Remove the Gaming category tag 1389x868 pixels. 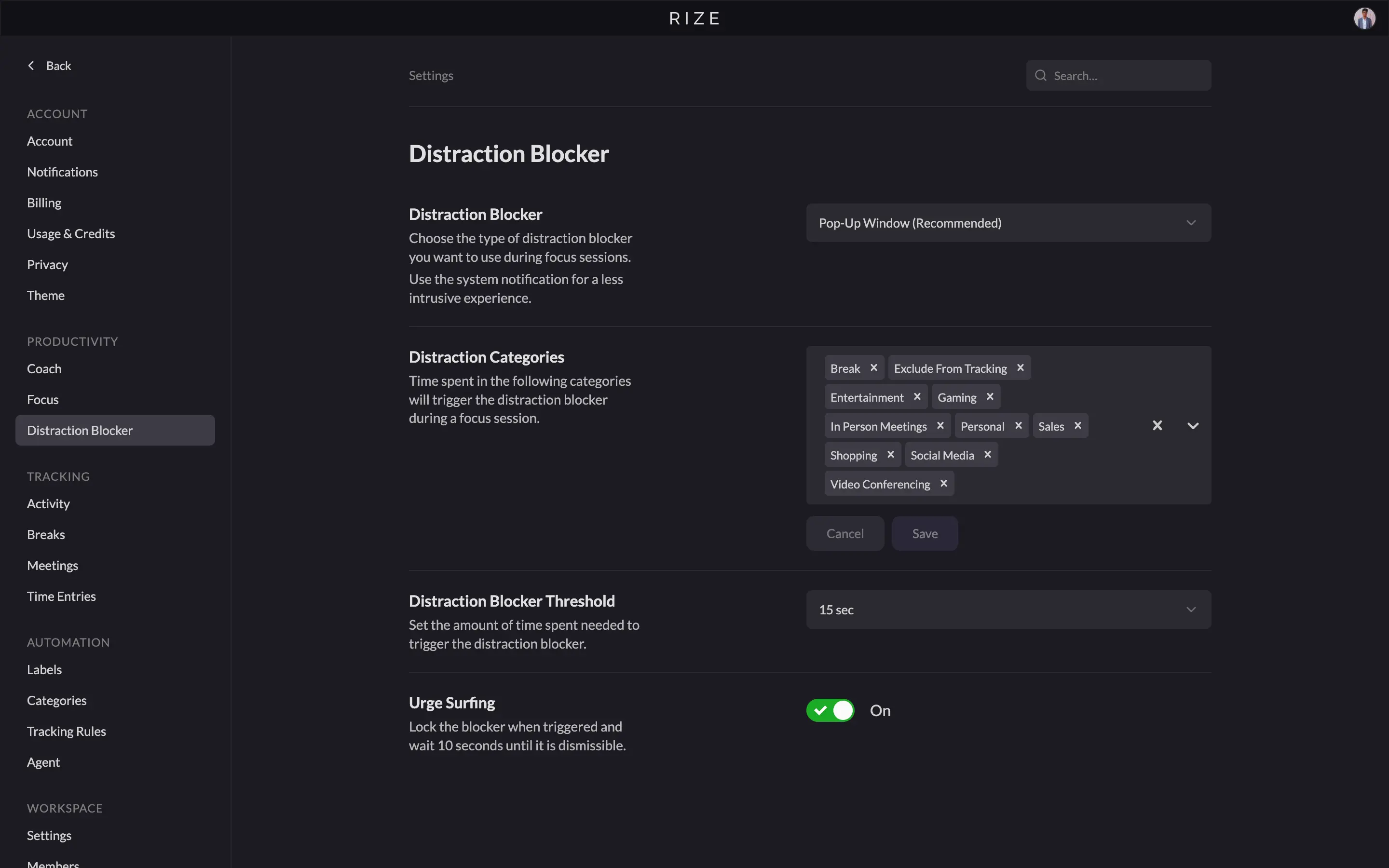(x=990, y=397)
